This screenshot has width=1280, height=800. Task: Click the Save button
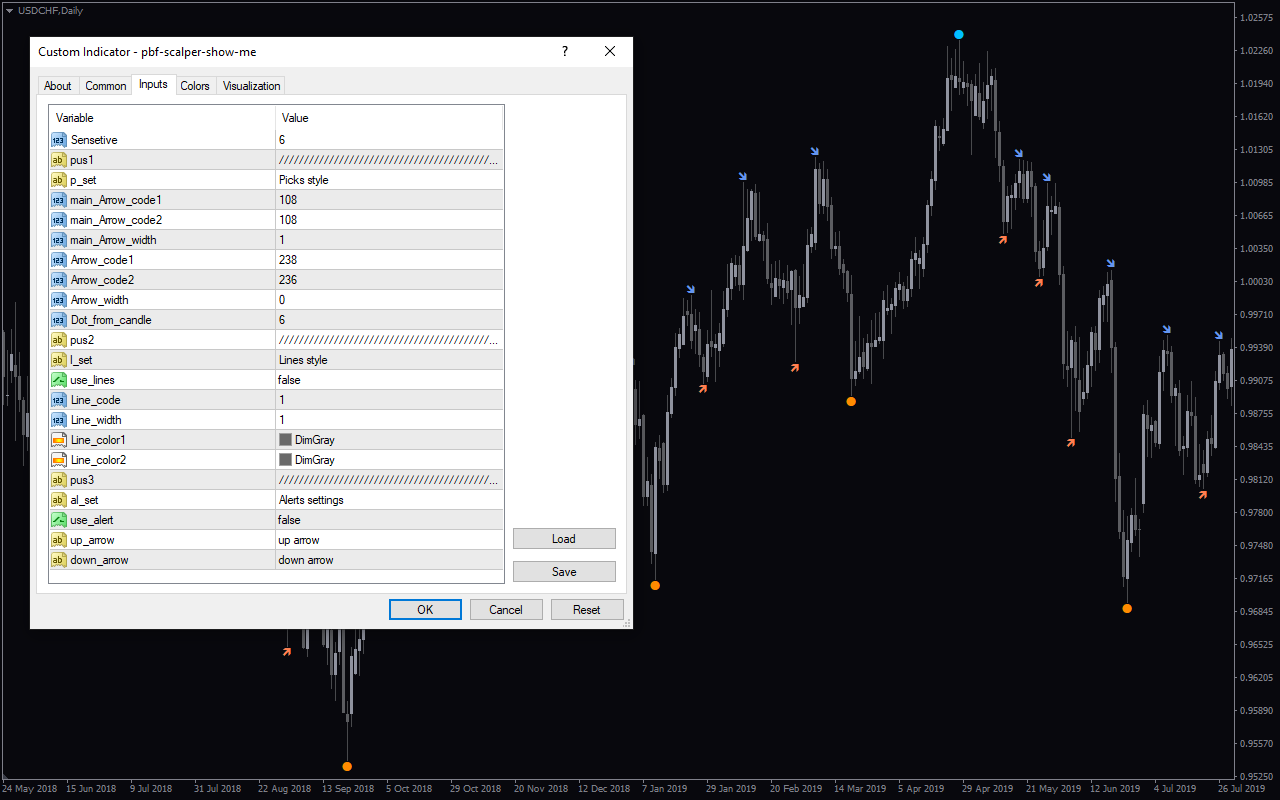coord(564,571)
